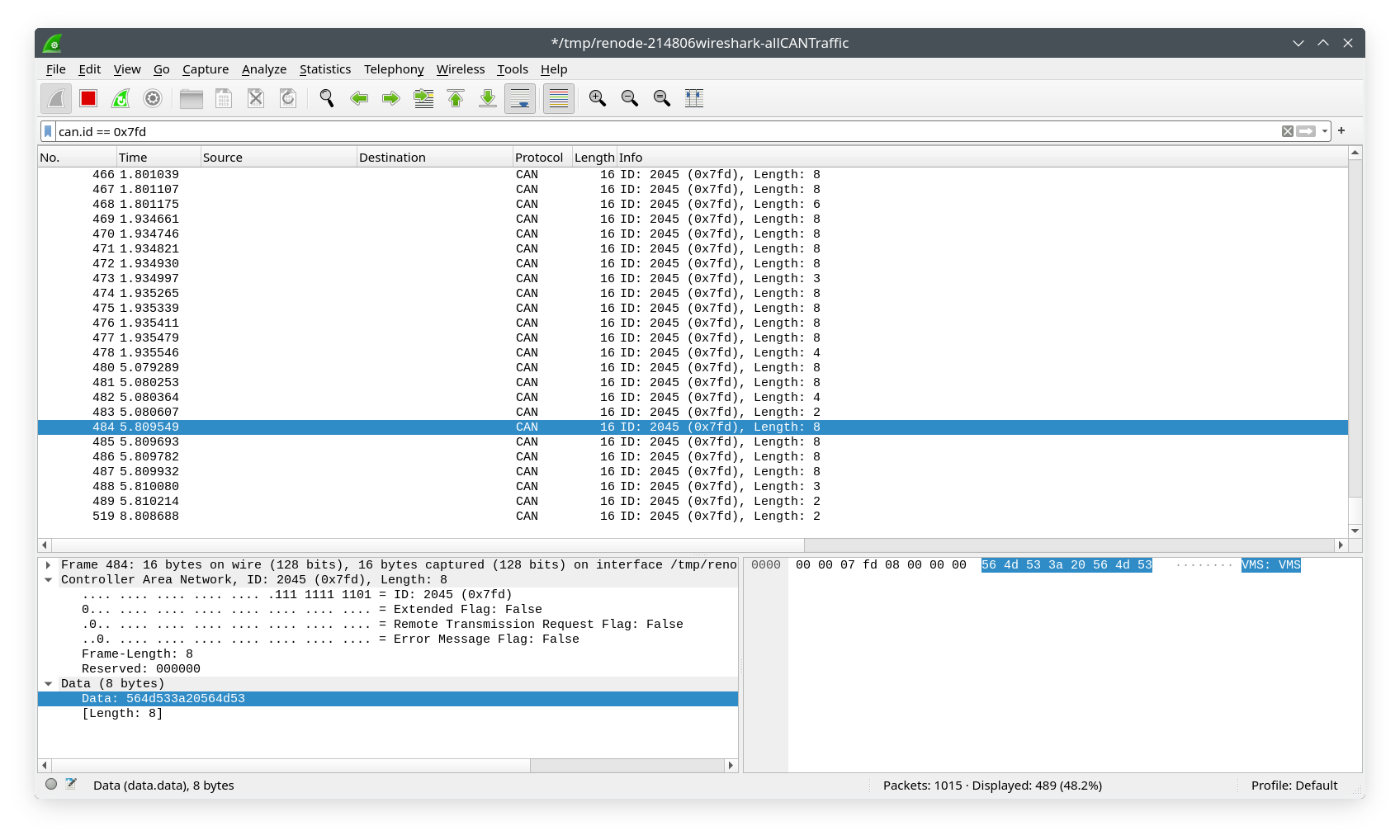Open the Telephony menu

tap(394, 69)
